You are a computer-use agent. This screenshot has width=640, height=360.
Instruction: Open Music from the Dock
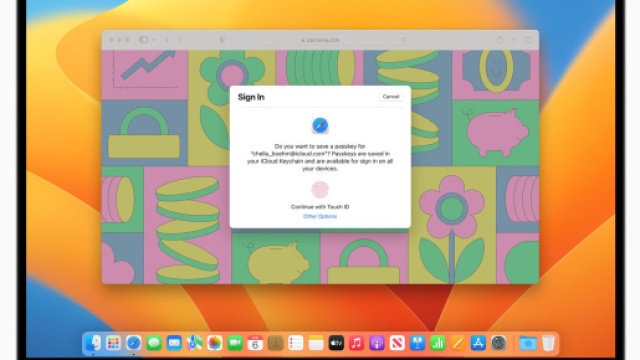(x=356, y=343)
